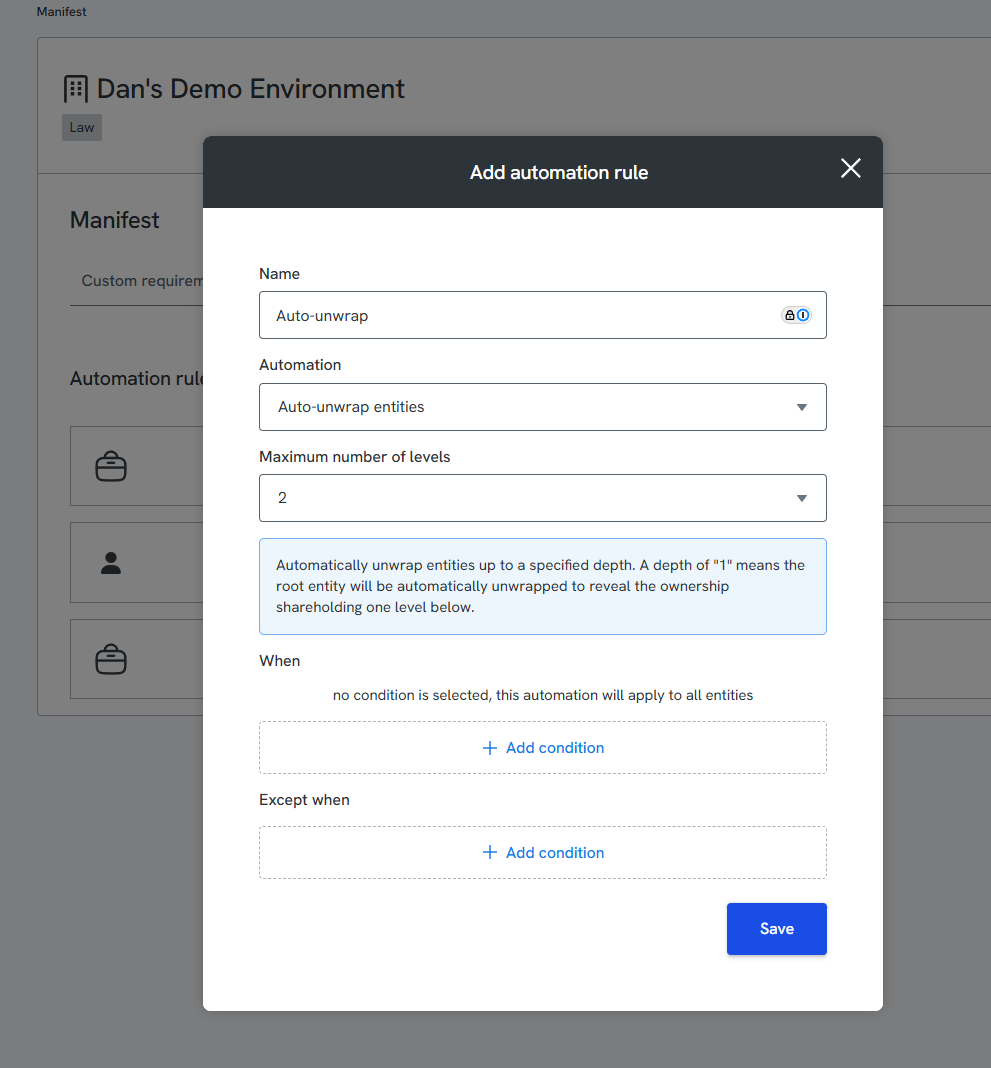Click the briefcase icon in third automation rule row
Screen dimensions: 991x1068
pyautogui.click(x=111, y=659)
